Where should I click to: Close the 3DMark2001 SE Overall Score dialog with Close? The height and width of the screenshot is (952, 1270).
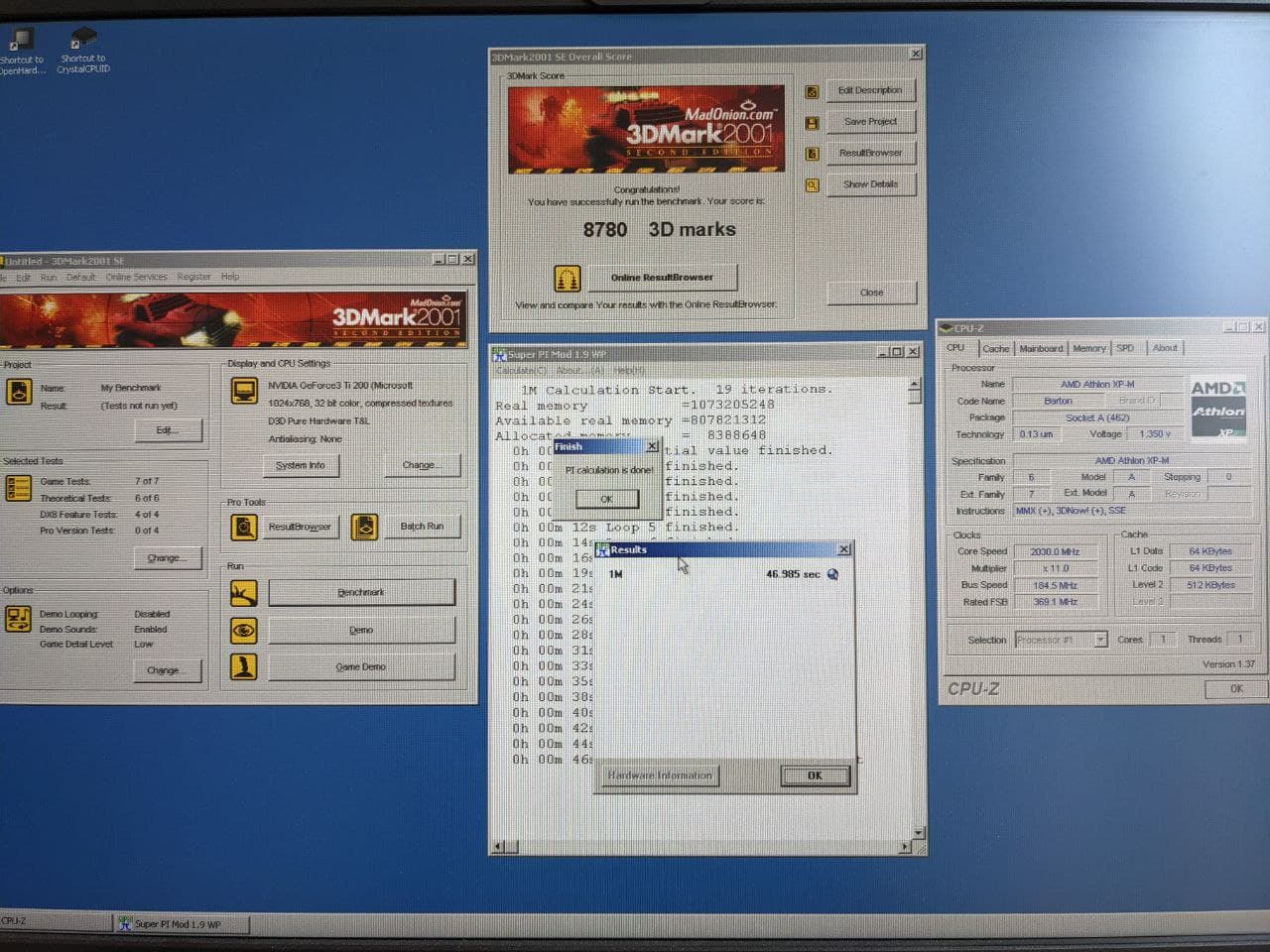point(871,293)
